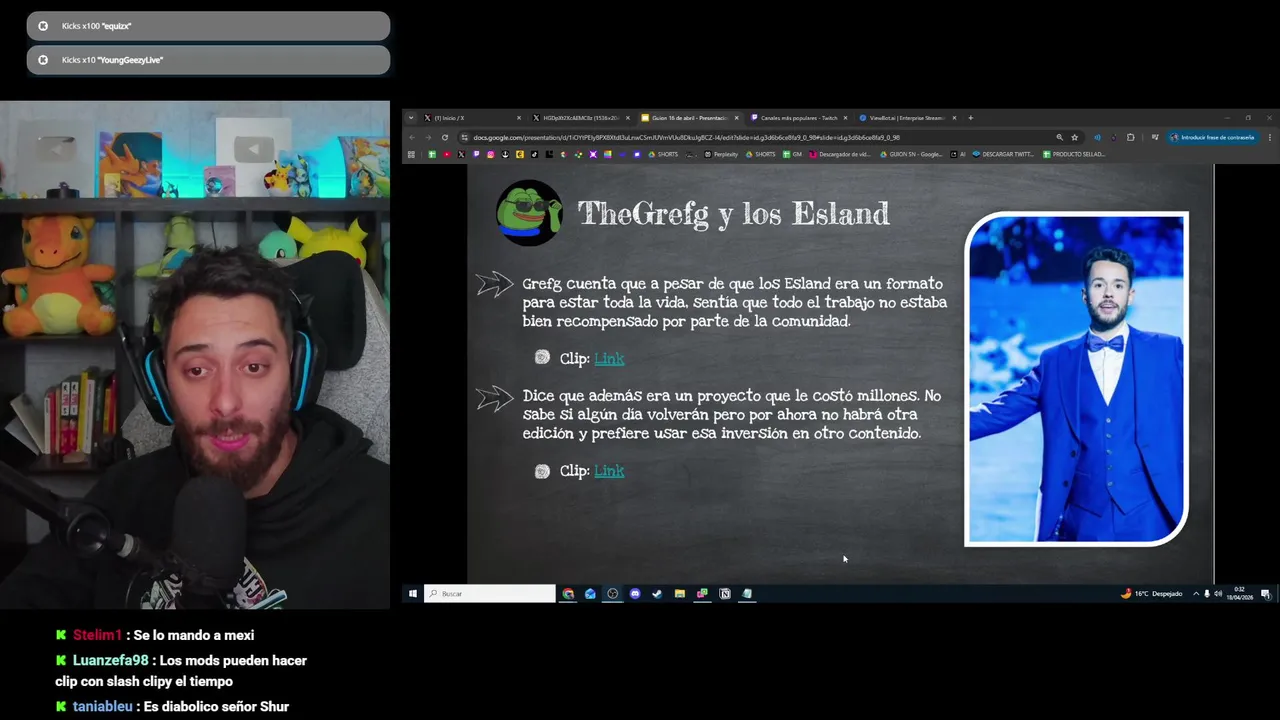Close the 'Guion 16 de abril' tab

pos(736,118)
